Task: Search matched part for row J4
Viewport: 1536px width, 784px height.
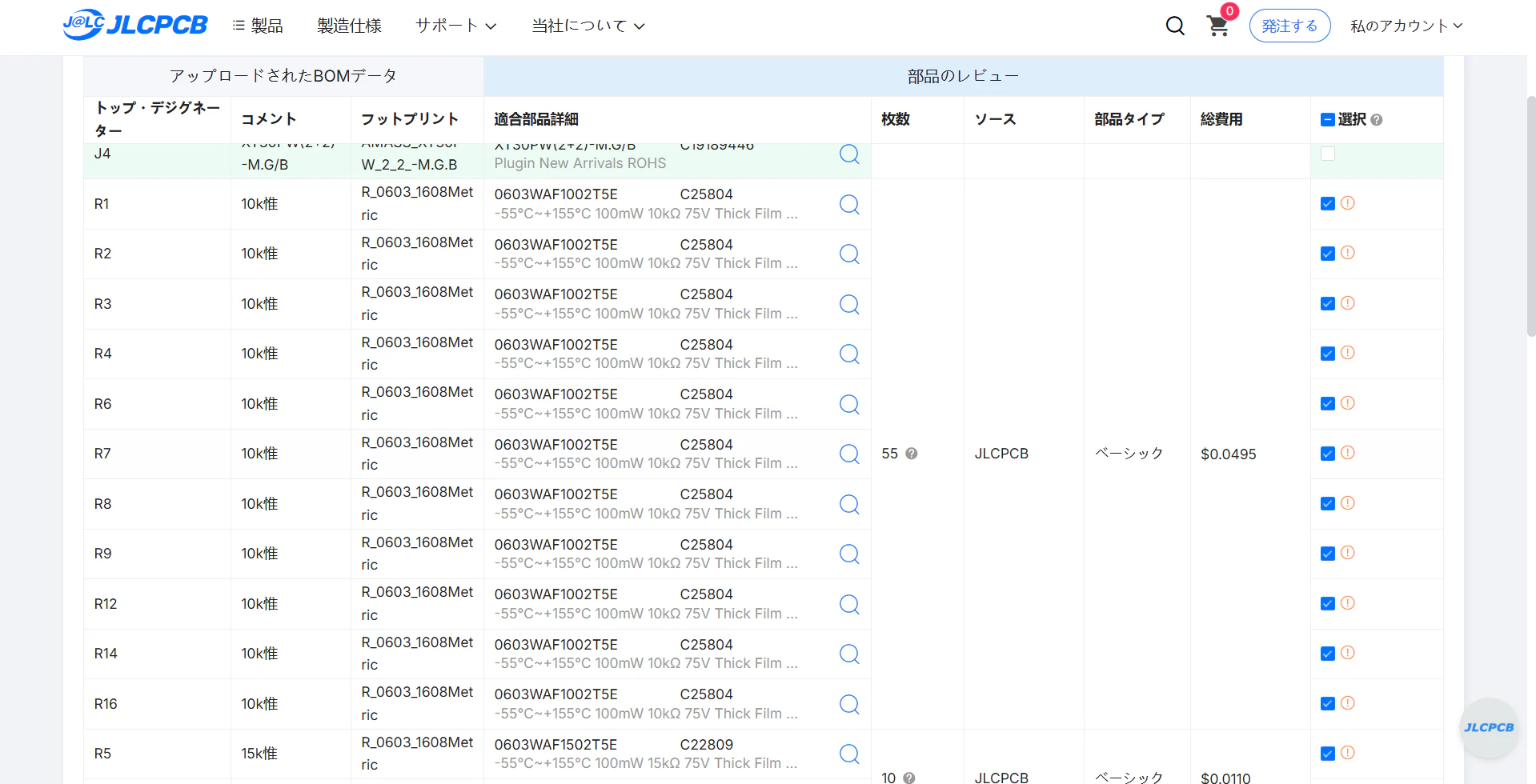Action: tap(849, 154)
